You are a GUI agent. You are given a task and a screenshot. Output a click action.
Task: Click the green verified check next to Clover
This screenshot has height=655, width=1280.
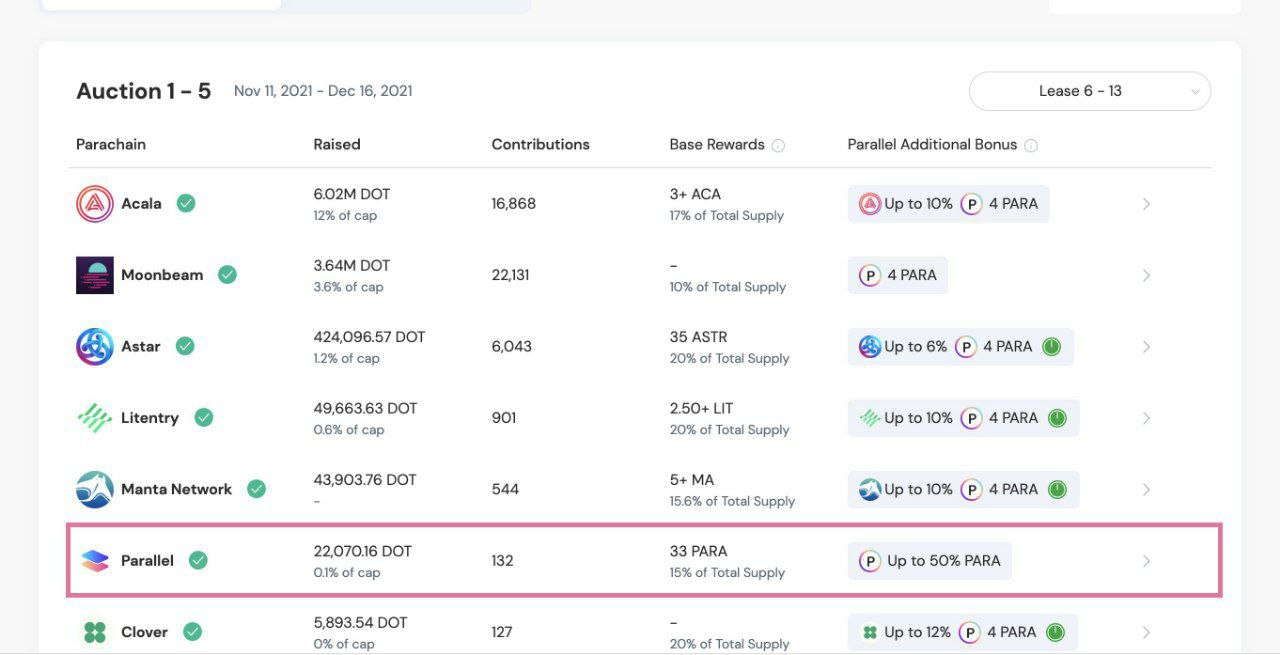[x=192, y=632]
